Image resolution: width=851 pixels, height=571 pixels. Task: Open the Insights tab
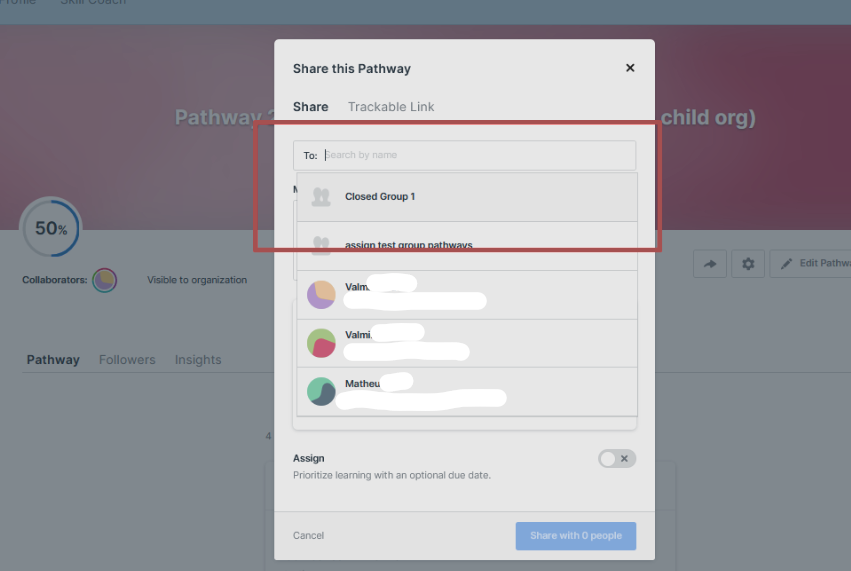coord(198,360)
